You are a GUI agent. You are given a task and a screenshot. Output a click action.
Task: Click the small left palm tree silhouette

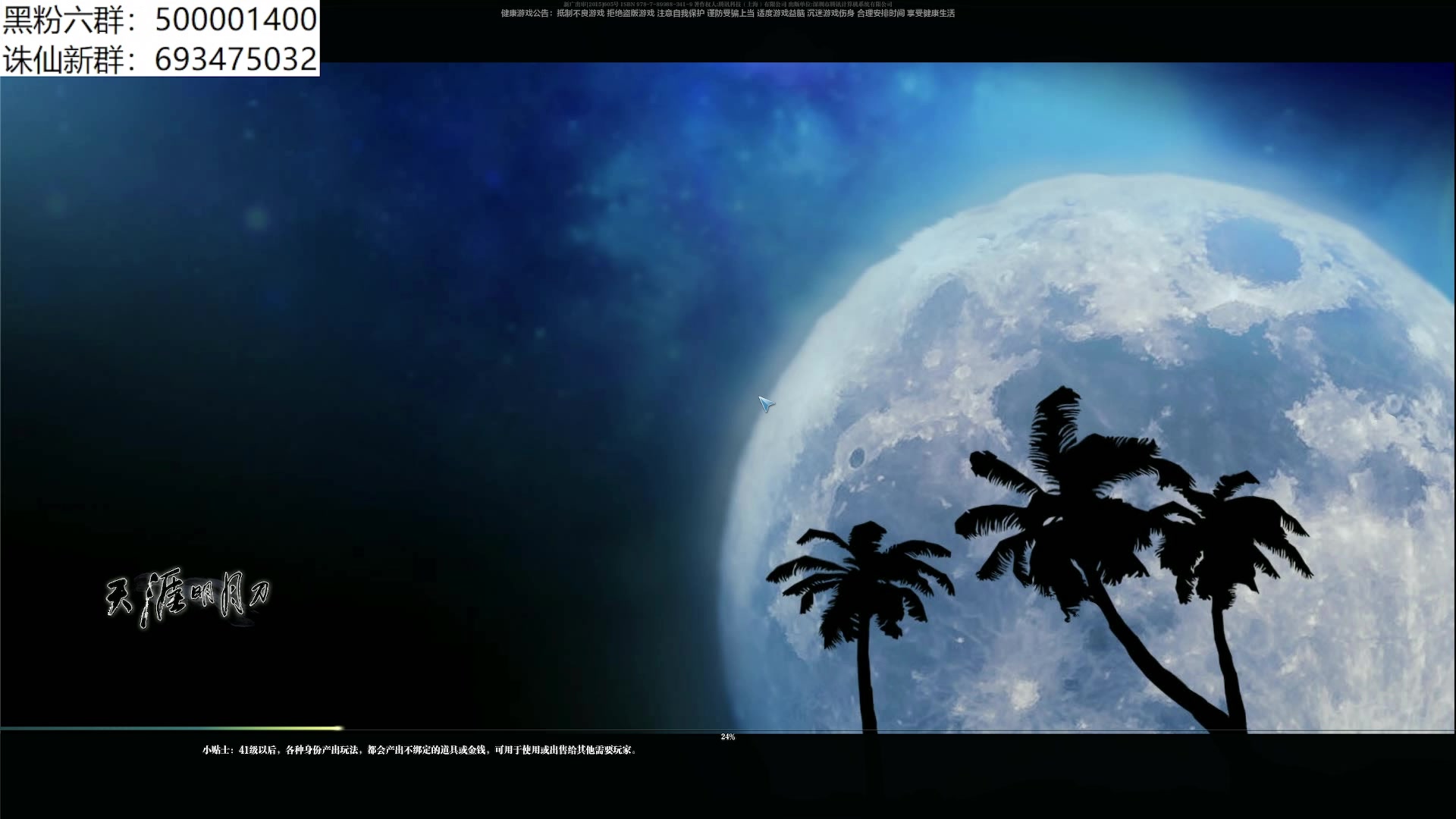(x=862, y=584)
